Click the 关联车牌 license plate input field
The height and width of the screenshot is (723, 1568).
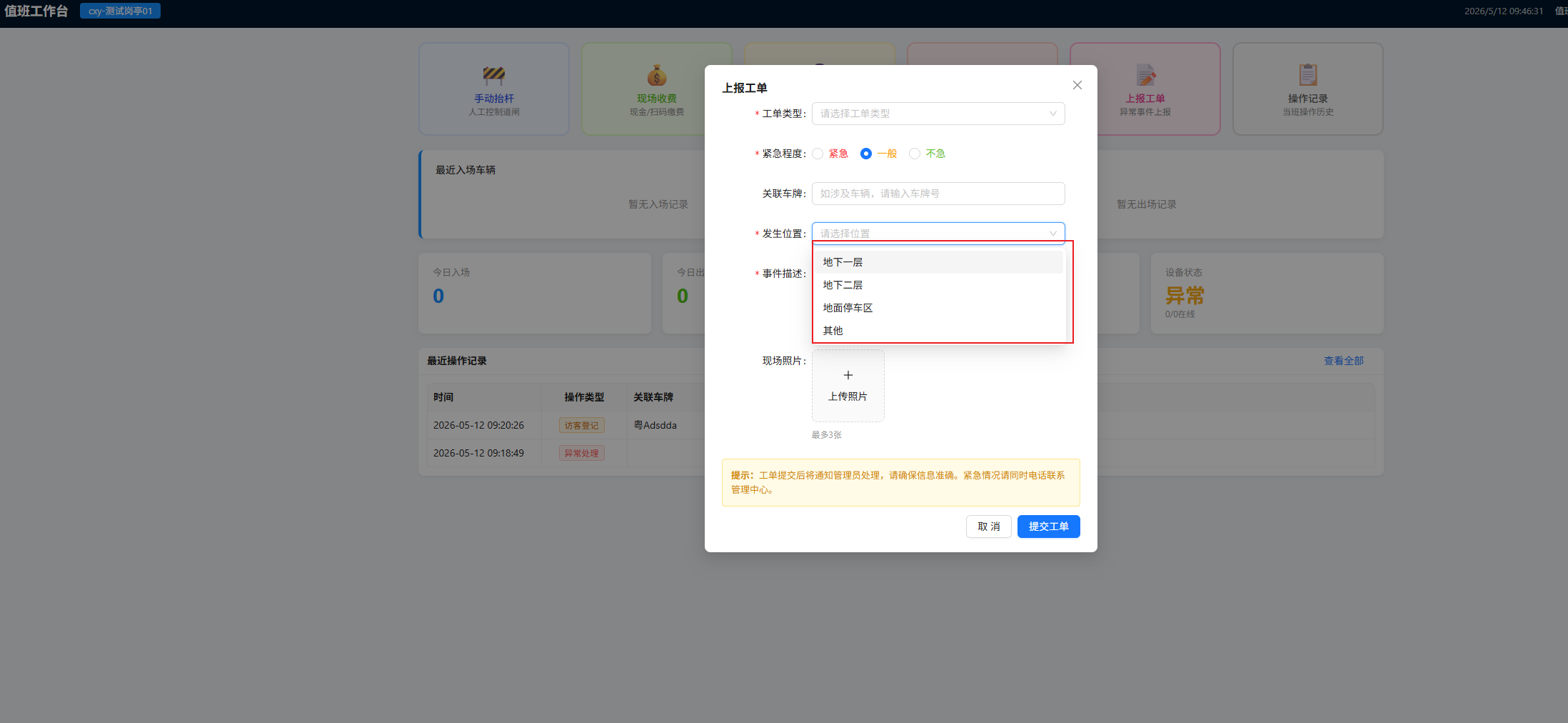tap(938, 194)
